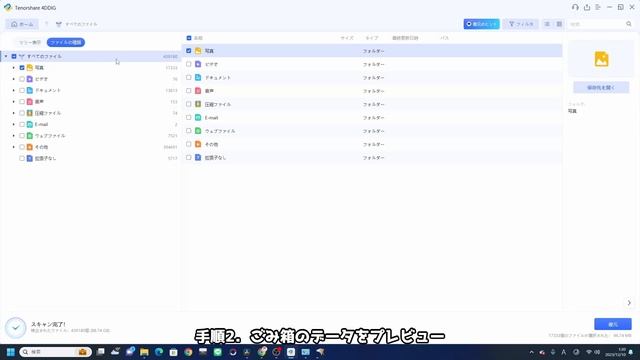Uncheck 写真 checkbox in file list

pos(189,51)
